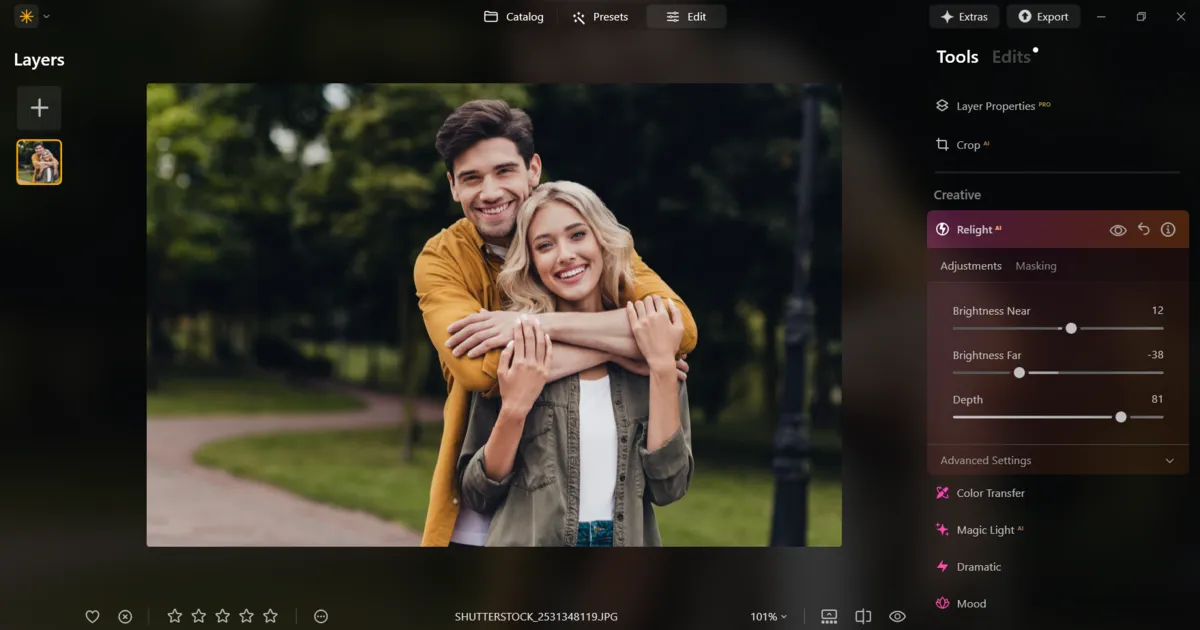Viewport: 1200px width, 630px height.
Task: Click the Relight info icon
Action: tap(1168, 230)
